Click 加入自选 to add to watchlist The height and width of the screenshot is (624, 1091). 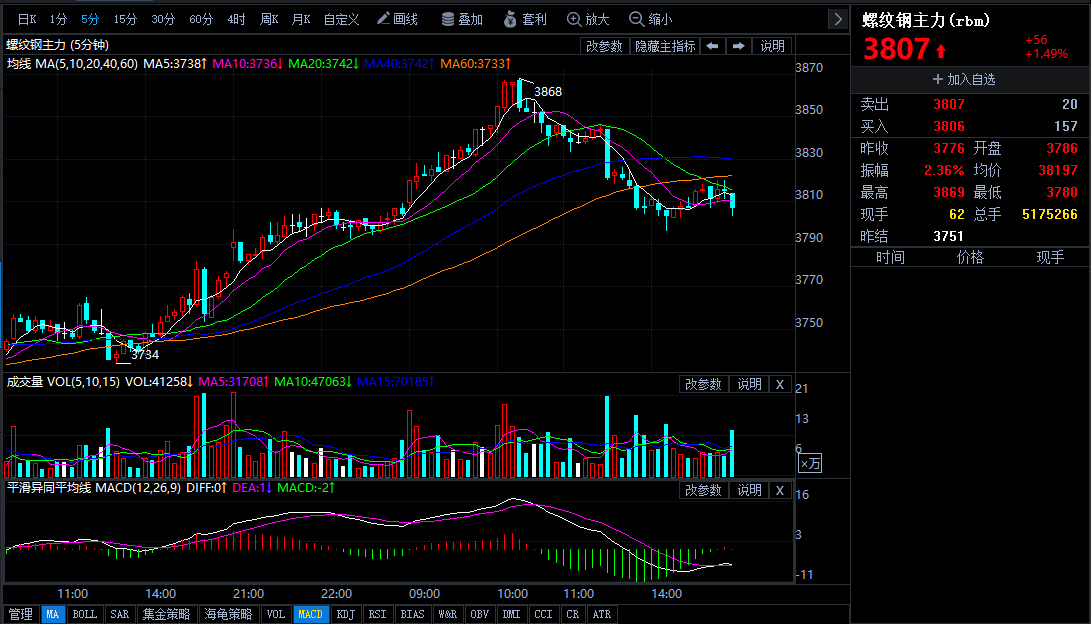pos(963,79)
